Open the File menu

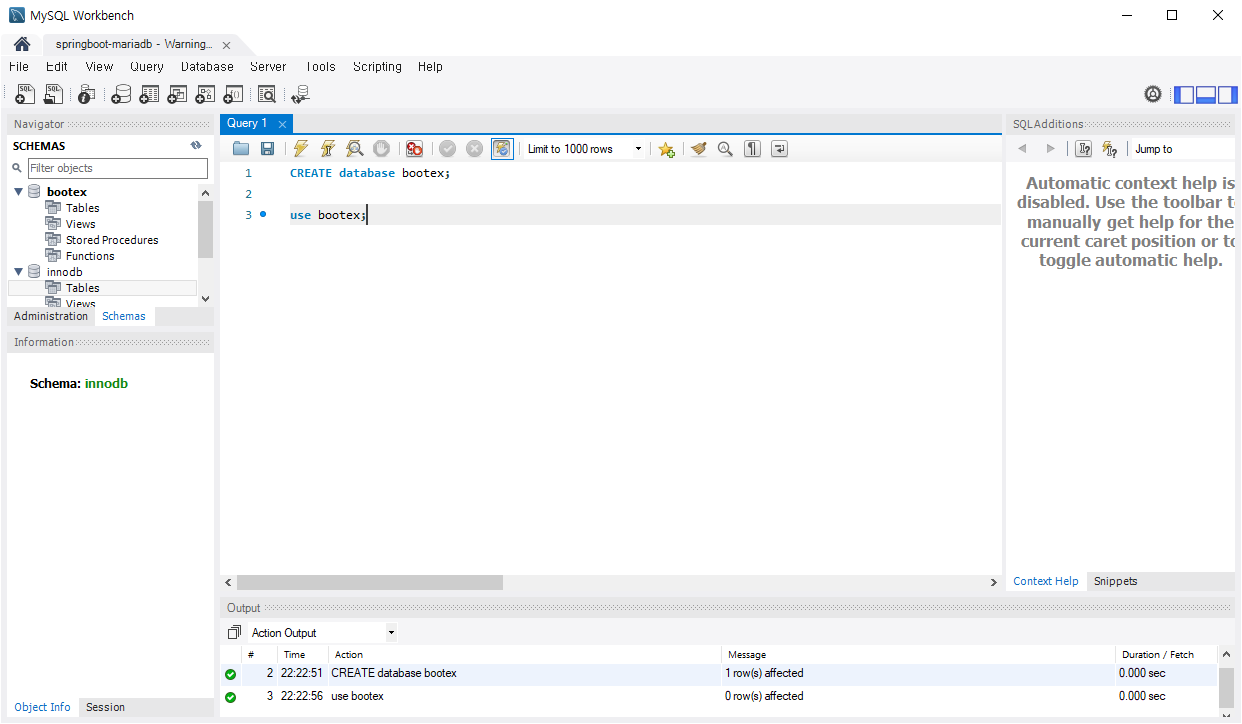point(19,67)
